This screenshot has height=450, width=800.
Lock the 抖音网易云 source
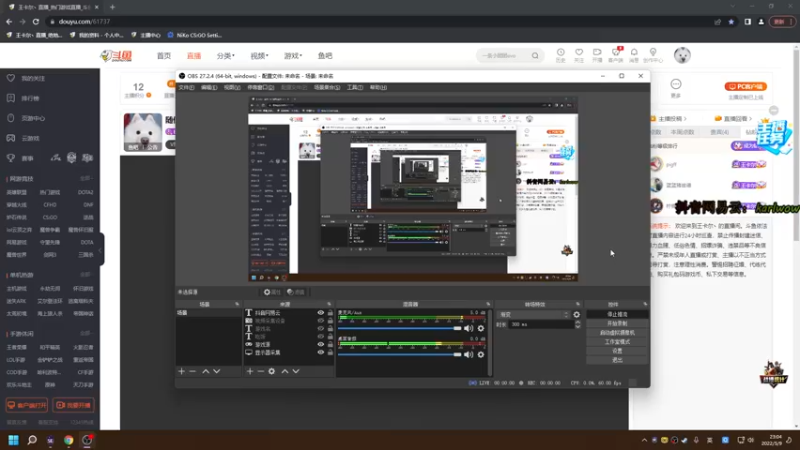coord(330,313)
